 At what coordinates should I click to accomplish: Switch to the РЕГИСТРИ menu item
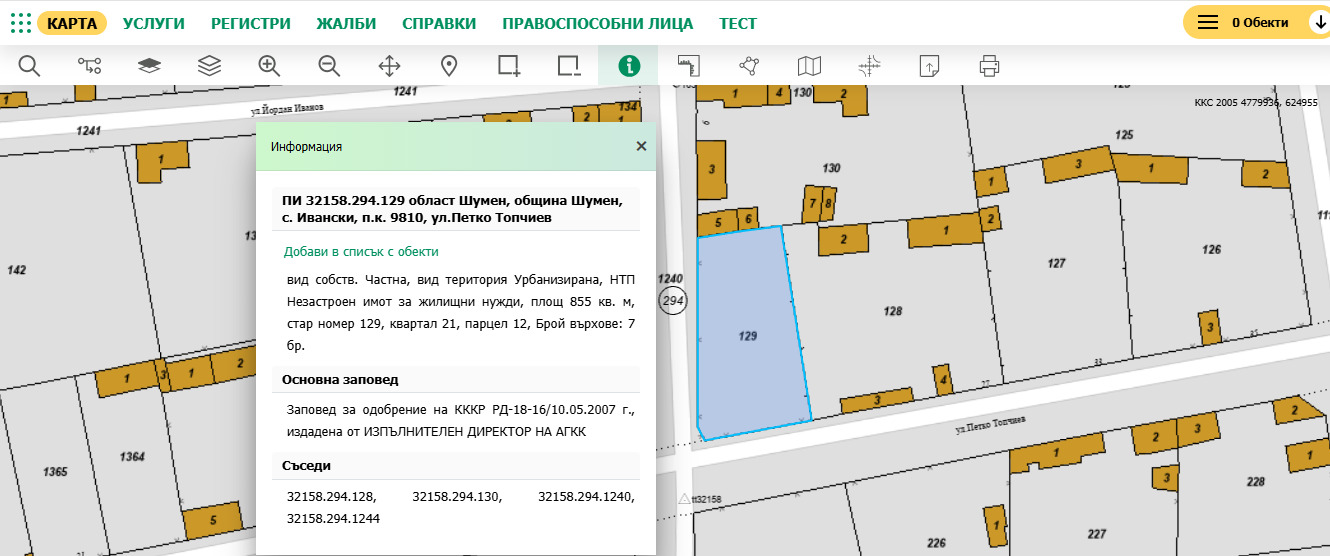250,23
